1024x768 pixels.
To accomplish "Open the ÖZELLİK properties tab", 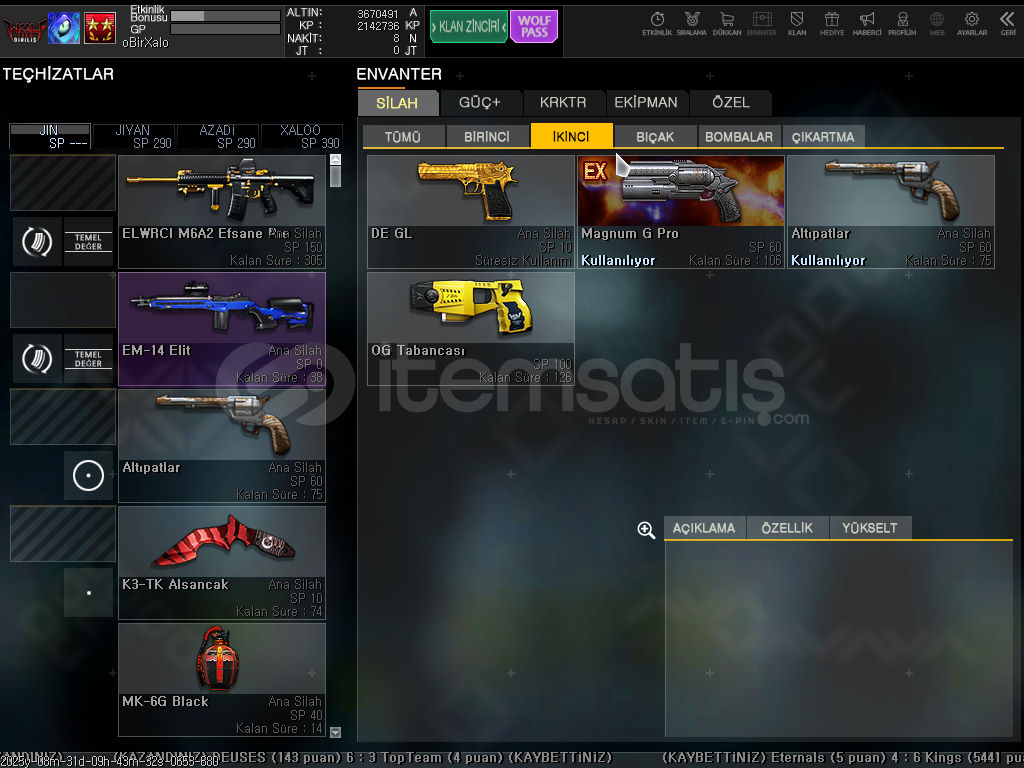I will click(x=787, y=528).
